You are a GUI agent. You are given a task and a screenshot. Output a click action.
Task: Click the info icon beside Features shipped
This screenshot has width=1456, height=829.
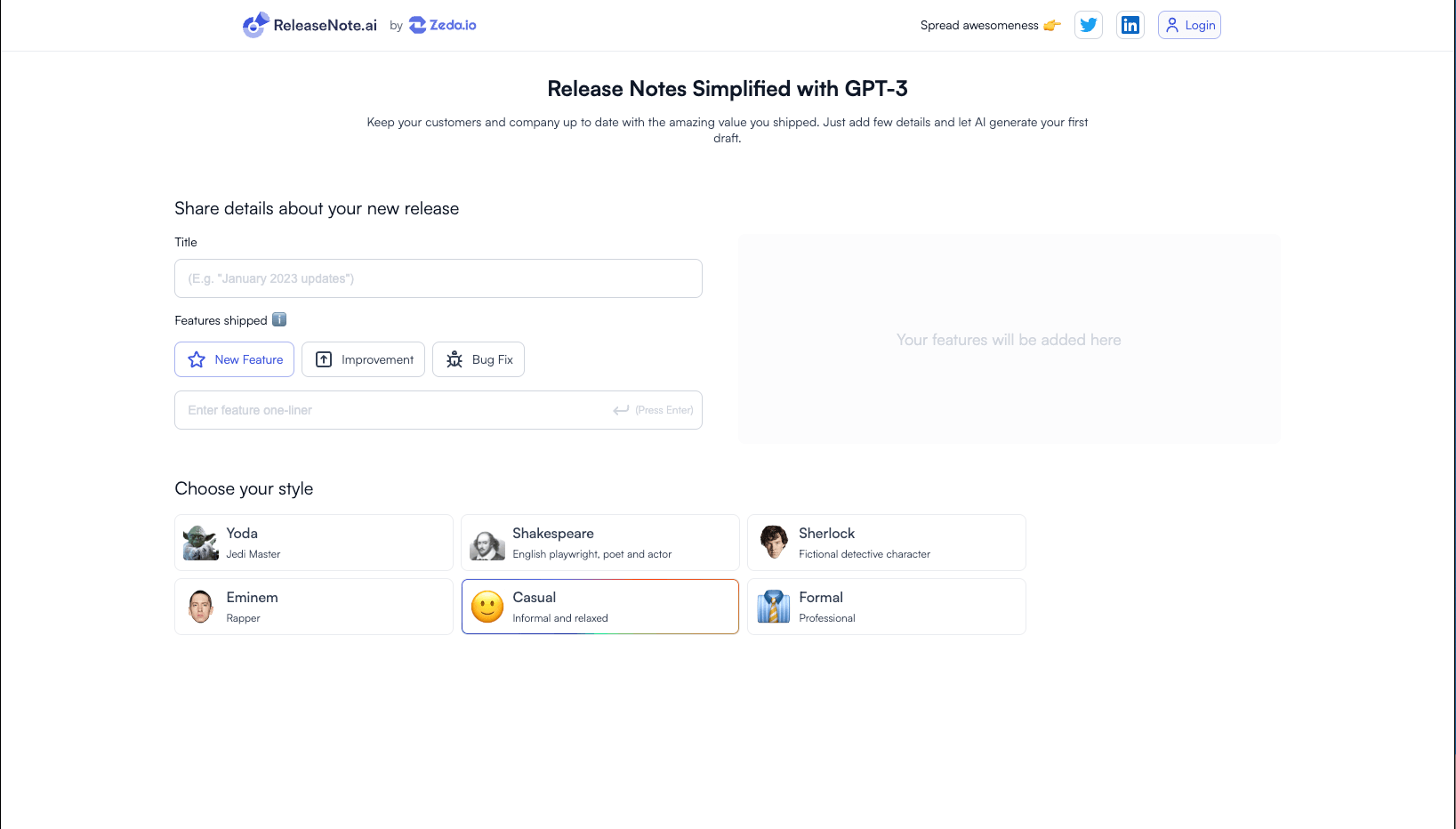click(279, 319)
